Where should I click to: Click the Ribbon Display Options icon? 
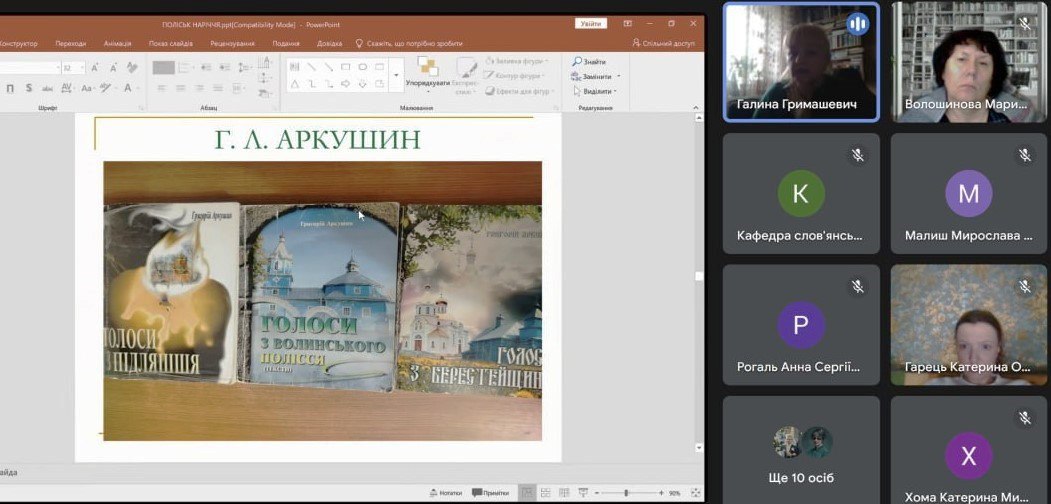tap(627, 23)
